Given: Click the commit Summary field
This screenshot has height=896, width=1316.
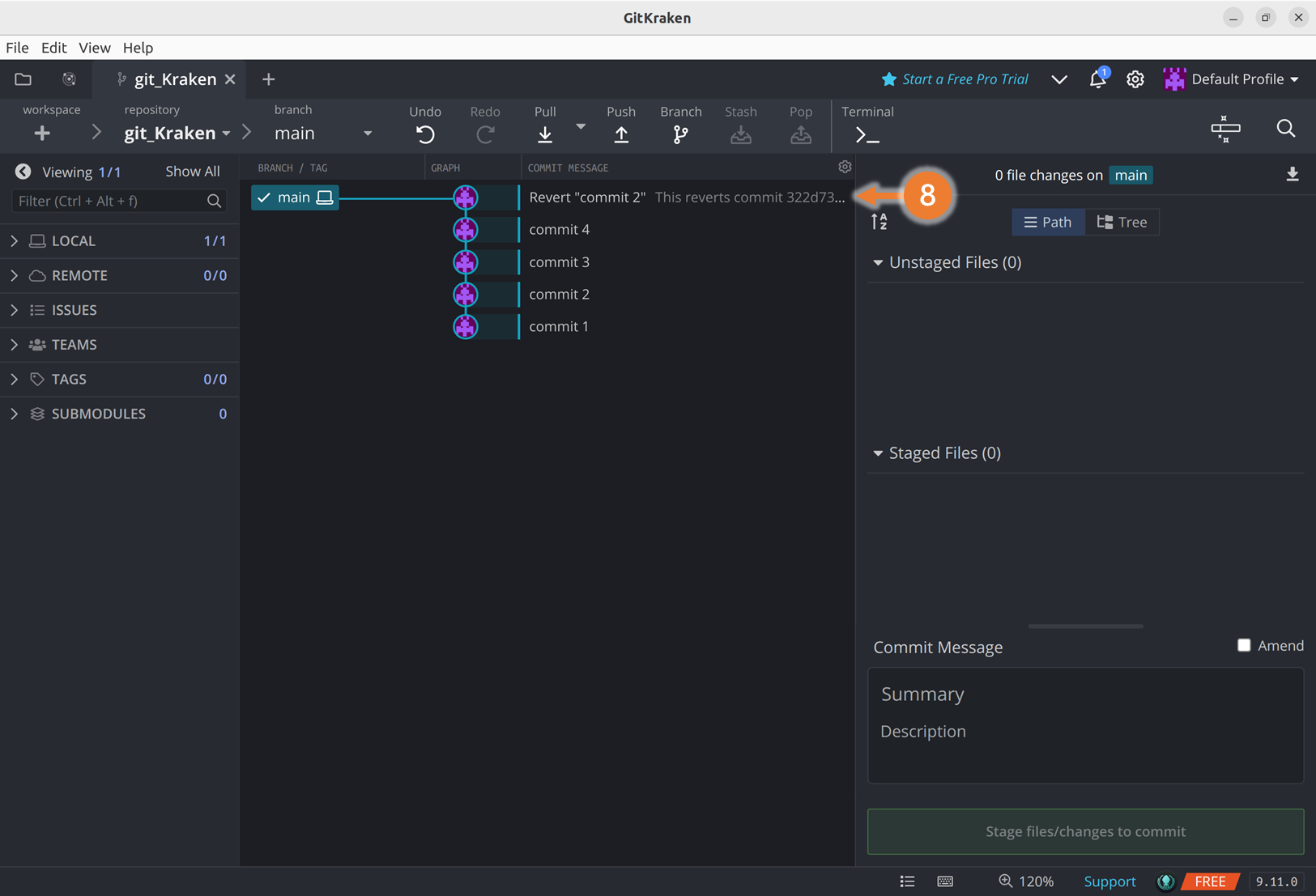Looking at the screenshot, I should [x=1085, y=694].
